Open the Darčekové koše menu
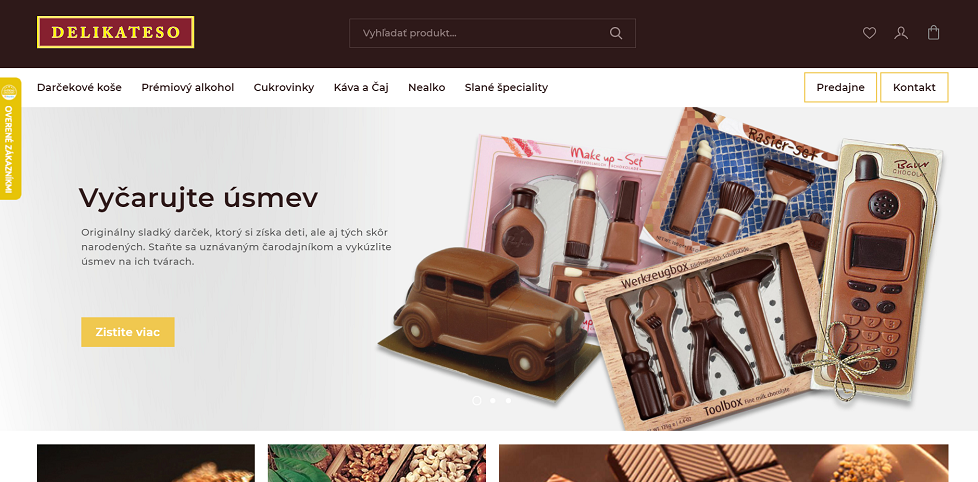978x482 pixels. click(x=79, y=87)
